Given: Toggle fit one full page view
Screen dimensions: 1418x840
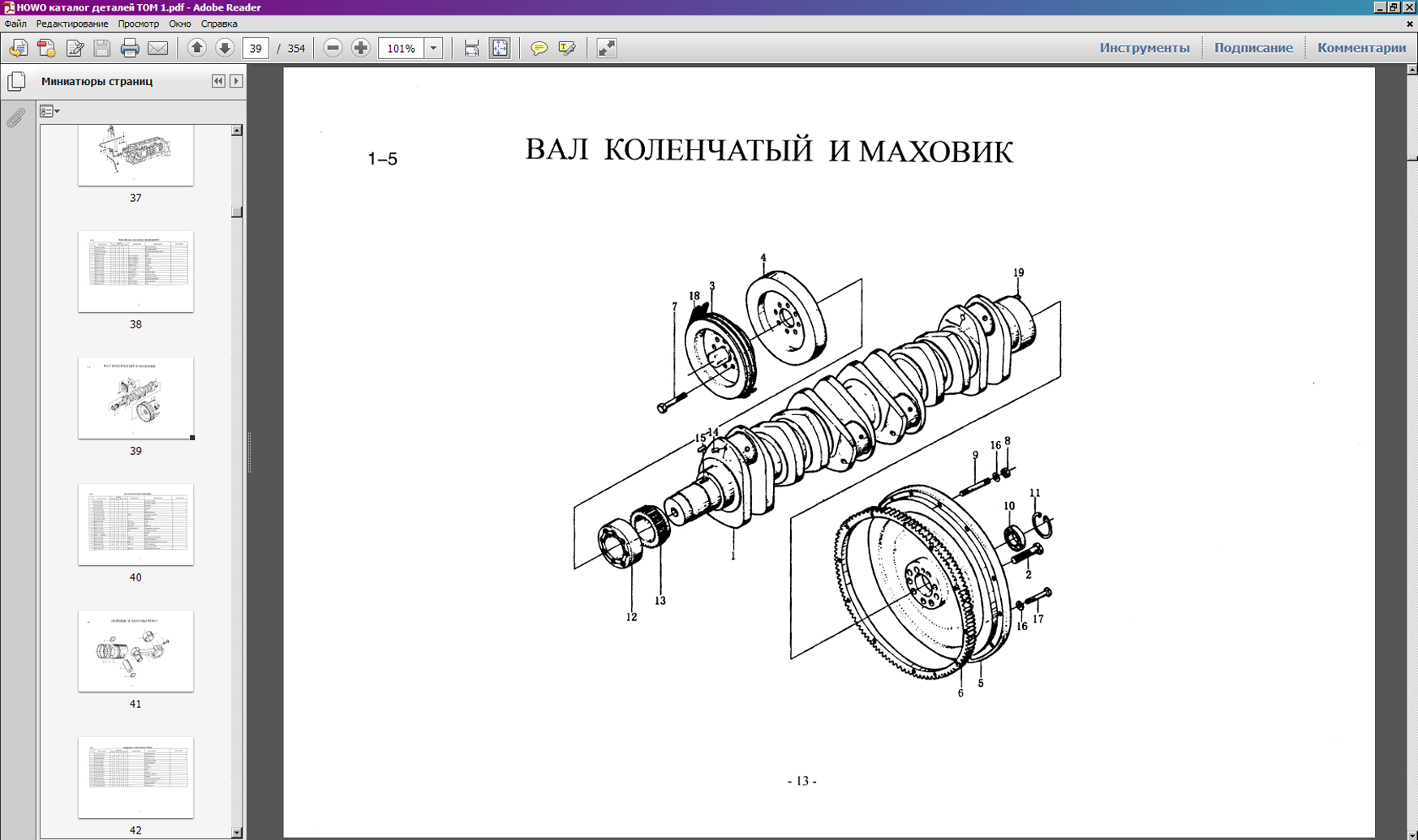Looking at the screenshot, I should [x=500, y=49].
